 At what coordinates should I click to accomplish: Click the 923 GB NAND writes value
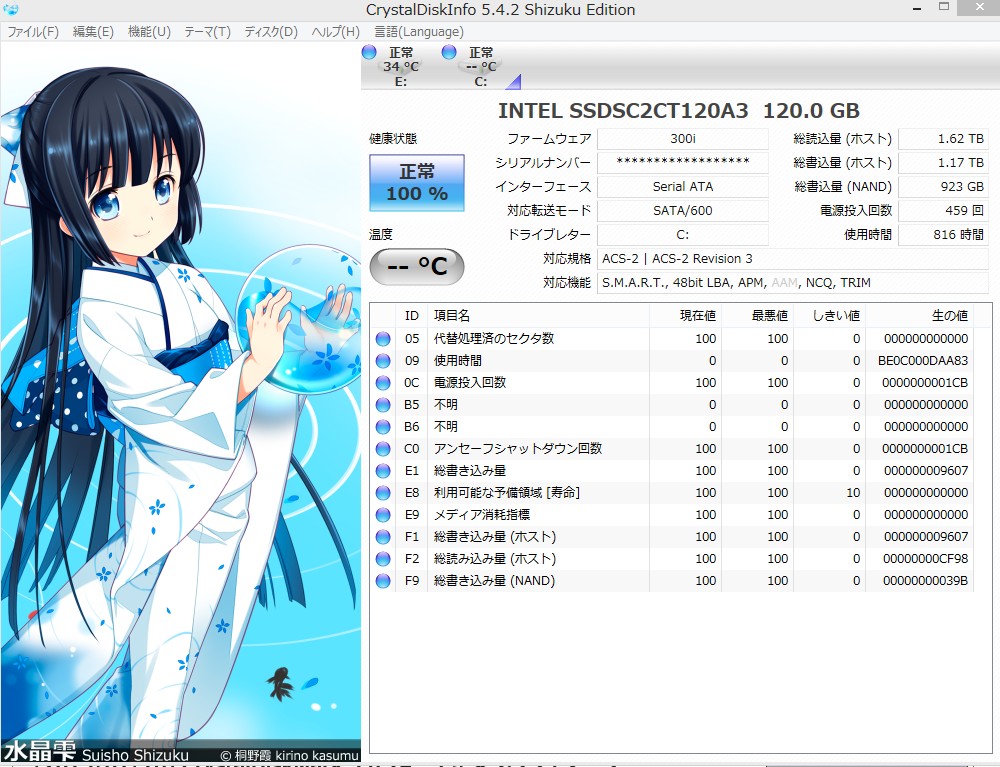click(x=943, y=186)
